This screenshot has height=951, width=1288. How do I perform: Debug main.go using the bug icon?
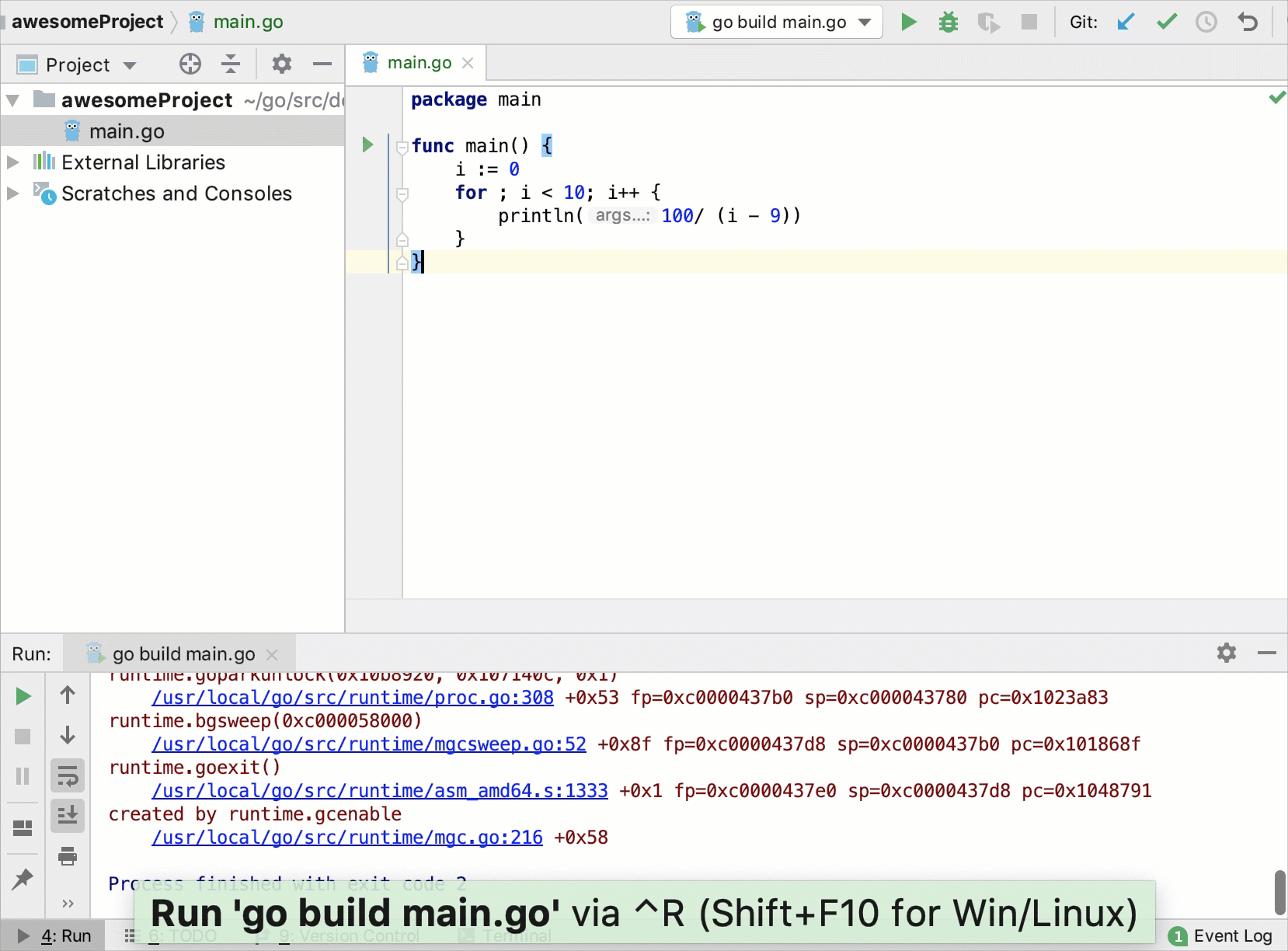click(949, 22)
